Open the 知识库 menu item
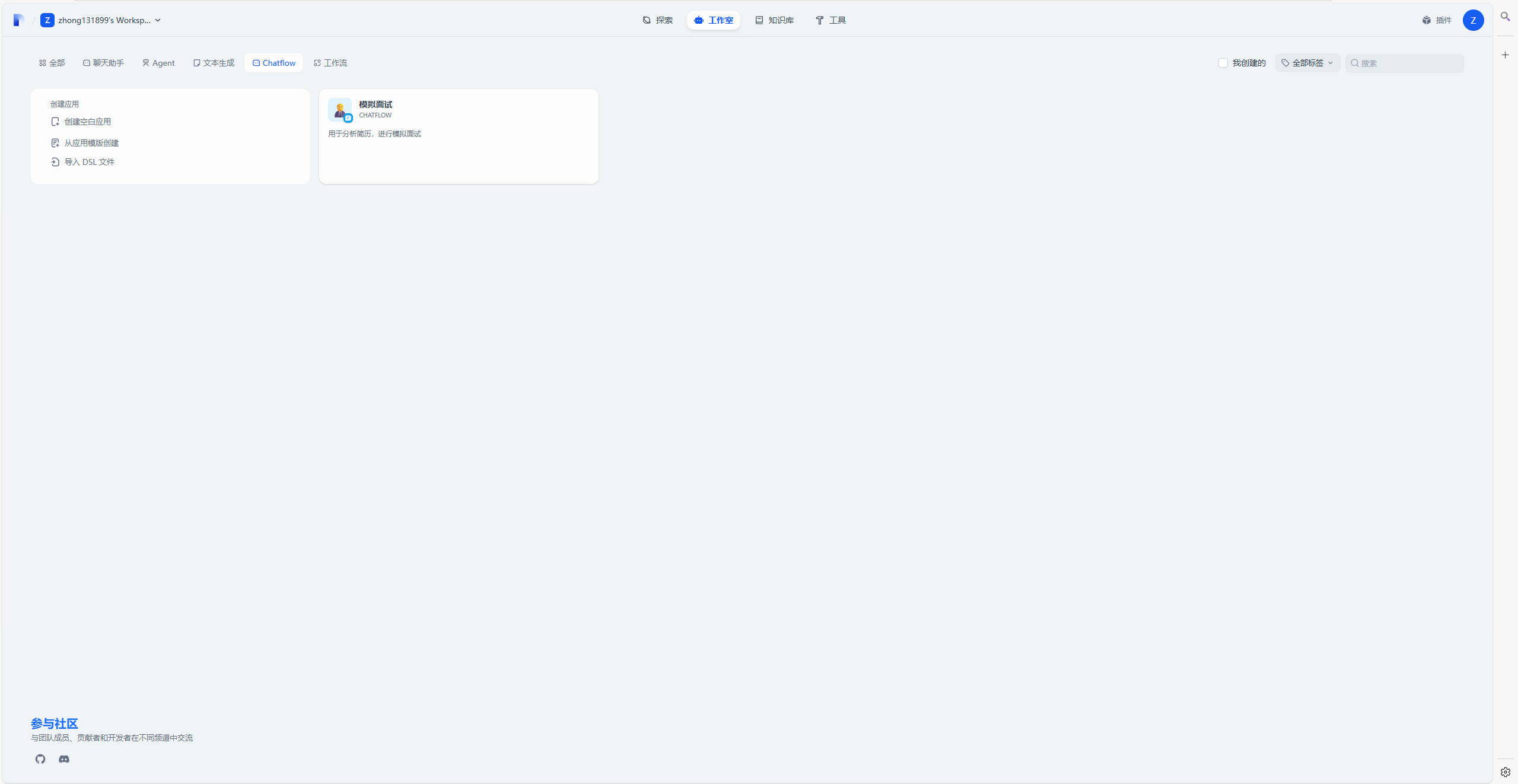The width and height of the screenshot is (1518, 784). pos(774,20)
